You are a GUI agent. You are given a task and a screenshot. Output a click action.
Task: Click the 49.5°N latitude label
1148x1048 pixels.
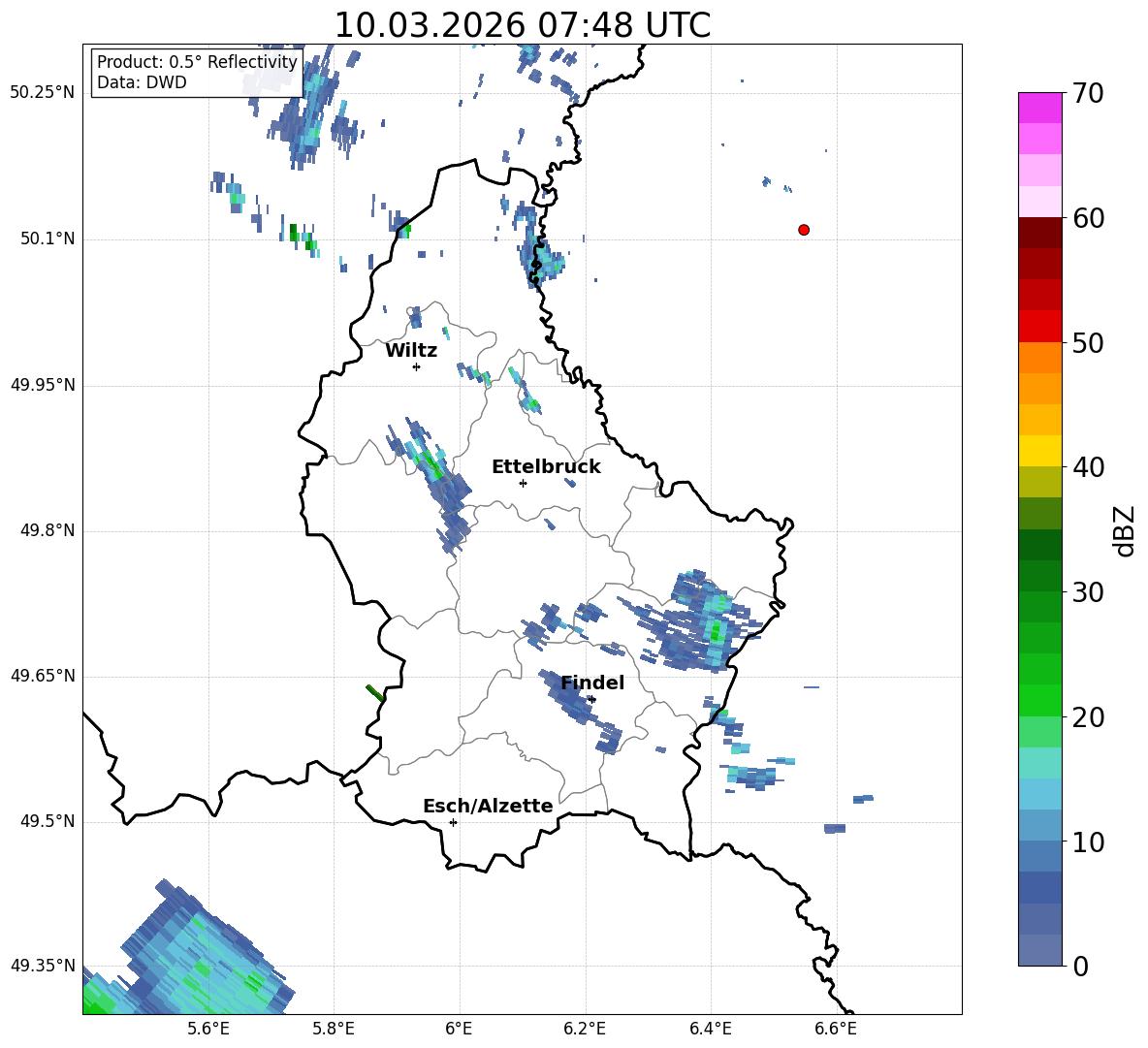[x=48, y=821]
